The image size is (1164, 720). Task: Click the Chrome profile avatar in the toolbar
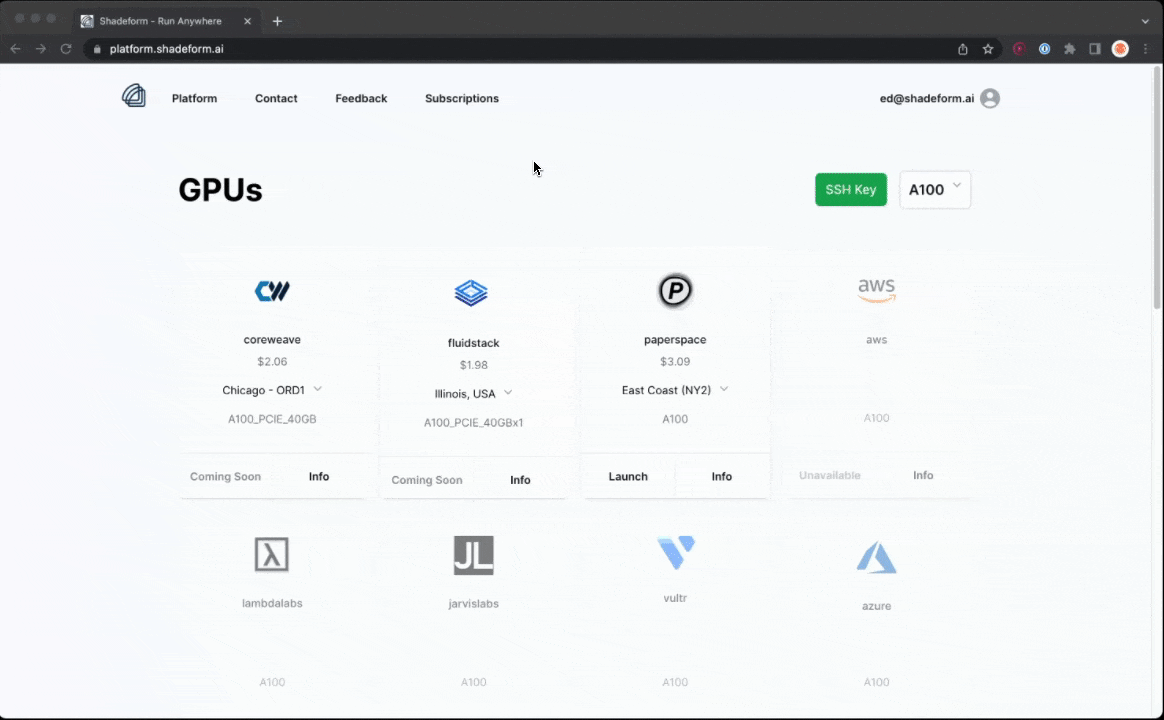(x=1120, y=49)
